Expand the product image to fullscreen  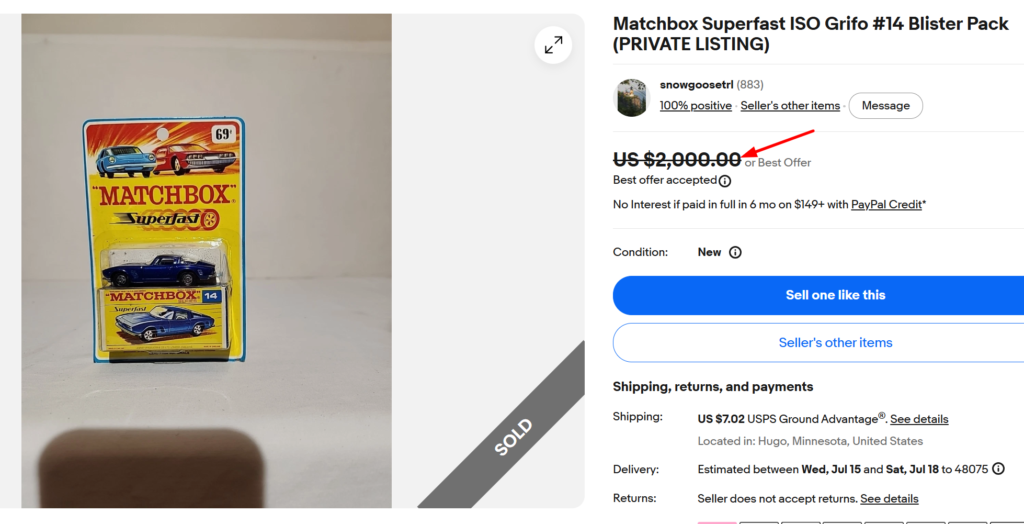(553, 45)
